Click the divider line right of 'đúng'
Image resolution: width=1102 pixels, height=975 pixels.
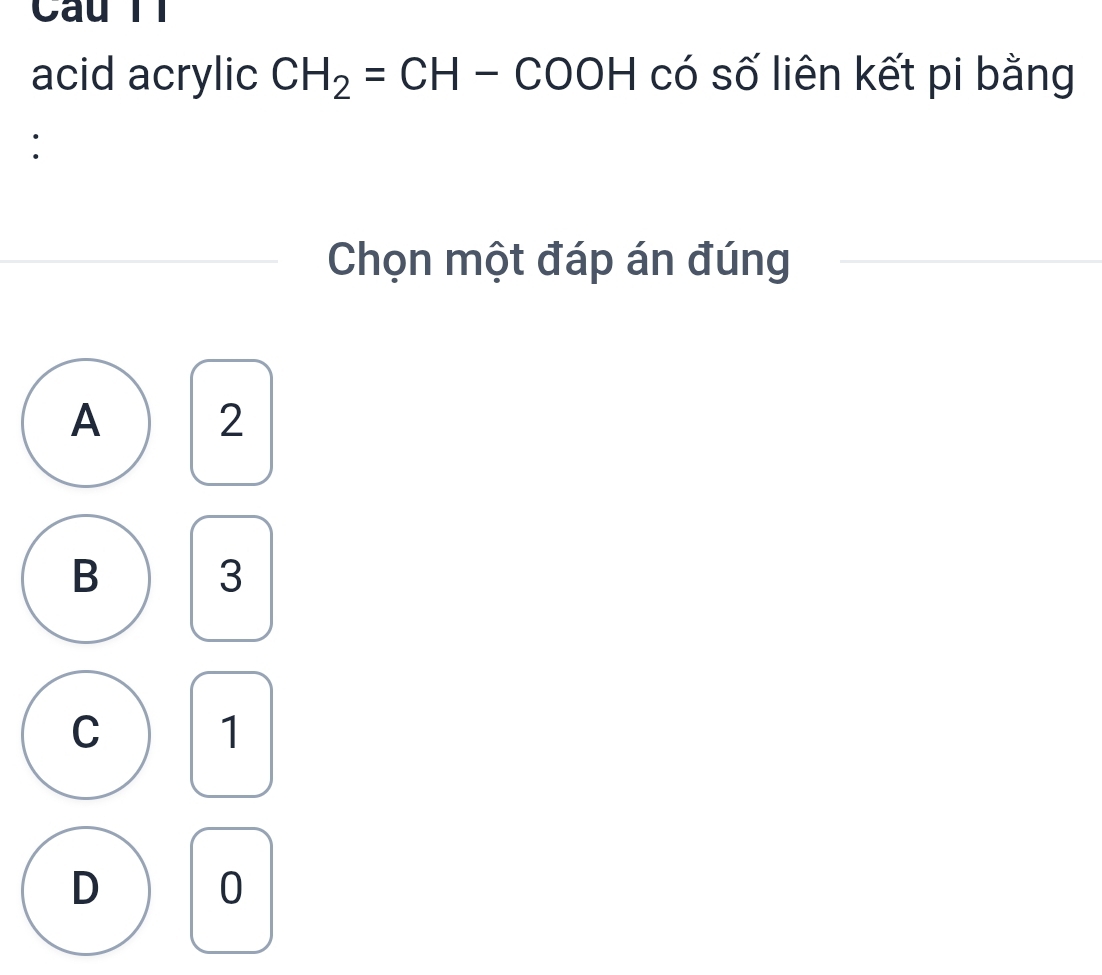pos(970,262)
